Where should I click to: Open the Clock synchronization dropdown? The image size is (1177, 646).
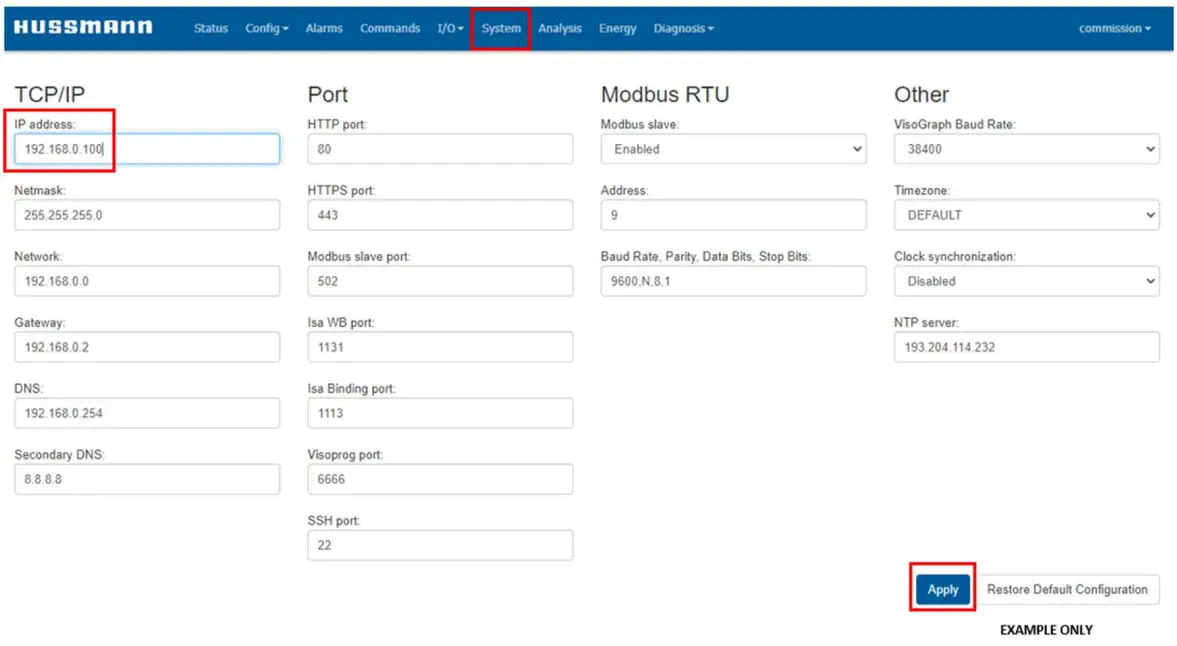tap(1026, 281)
